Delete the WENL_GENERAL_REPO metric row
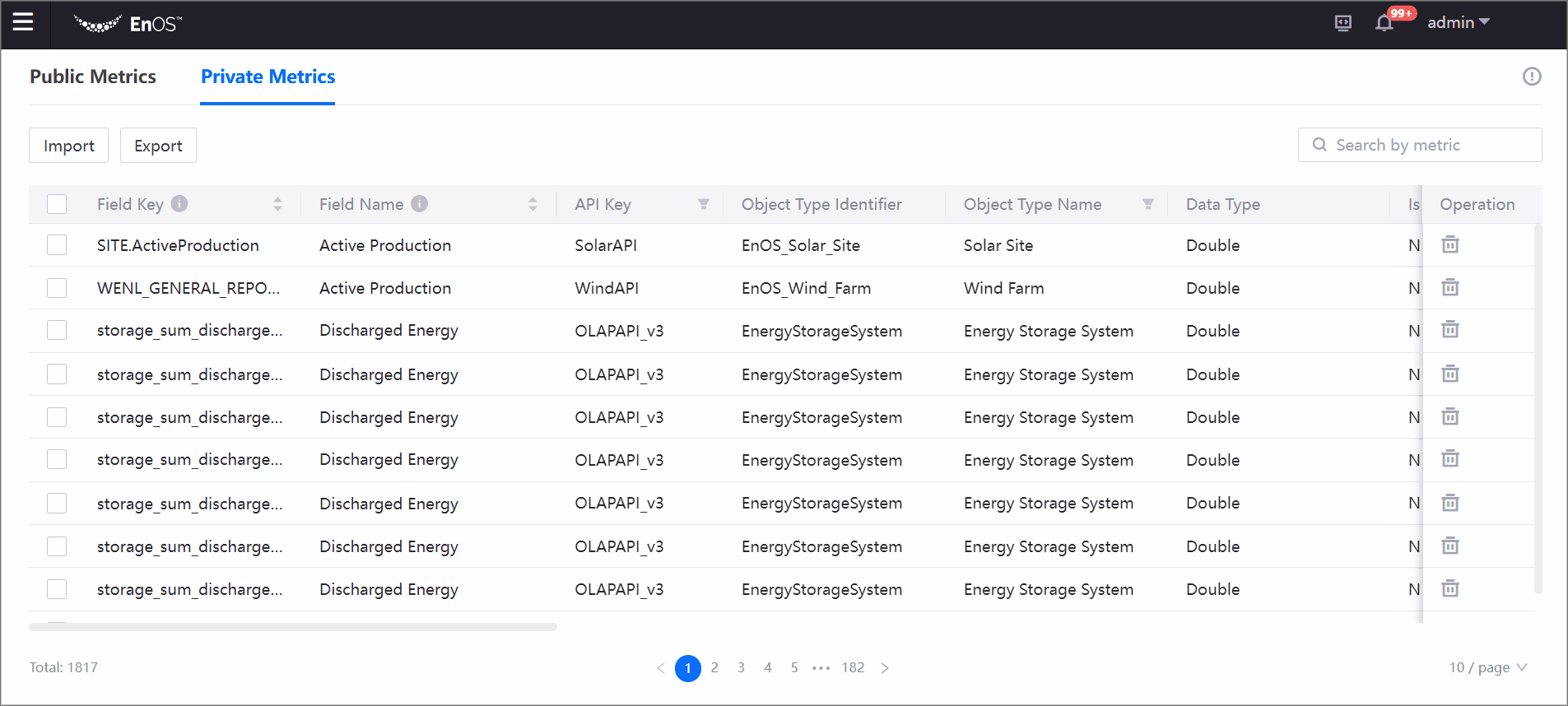This screenshot has height=706, width=1568. pyautogui.click(x=1450, y=288)
